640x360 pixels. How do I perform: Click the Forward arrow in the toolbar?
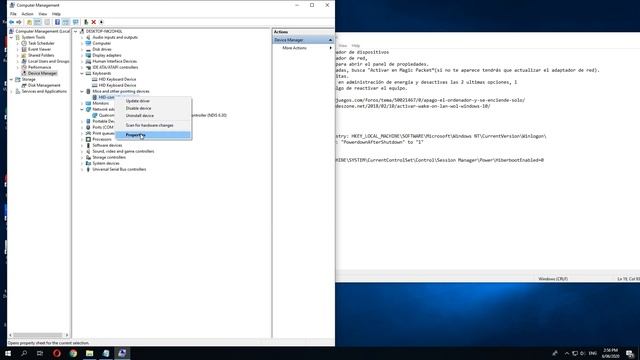[x=19, y=22]
